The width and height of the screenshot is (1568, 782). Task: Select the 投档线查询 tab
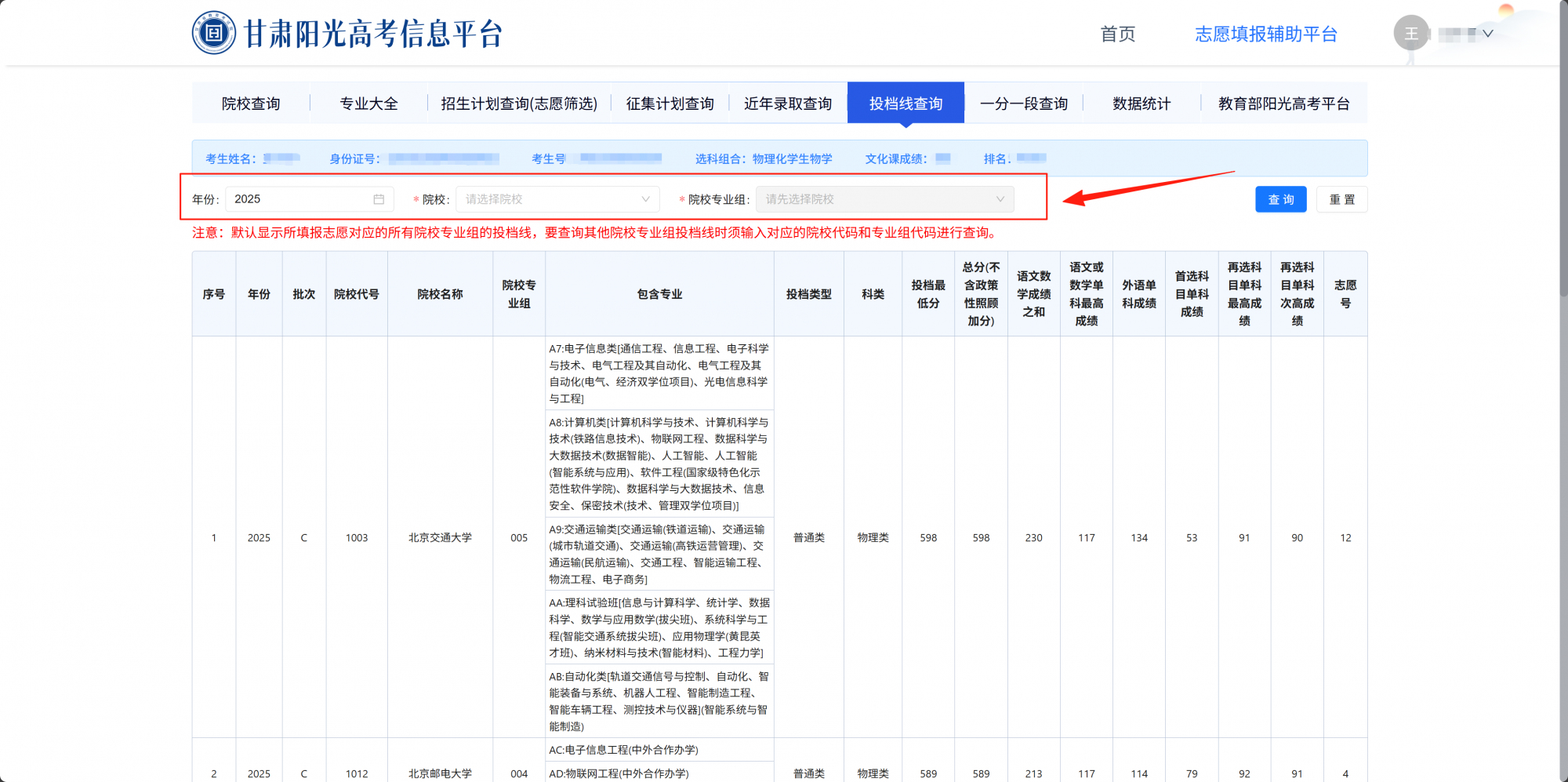pos(906,104)
